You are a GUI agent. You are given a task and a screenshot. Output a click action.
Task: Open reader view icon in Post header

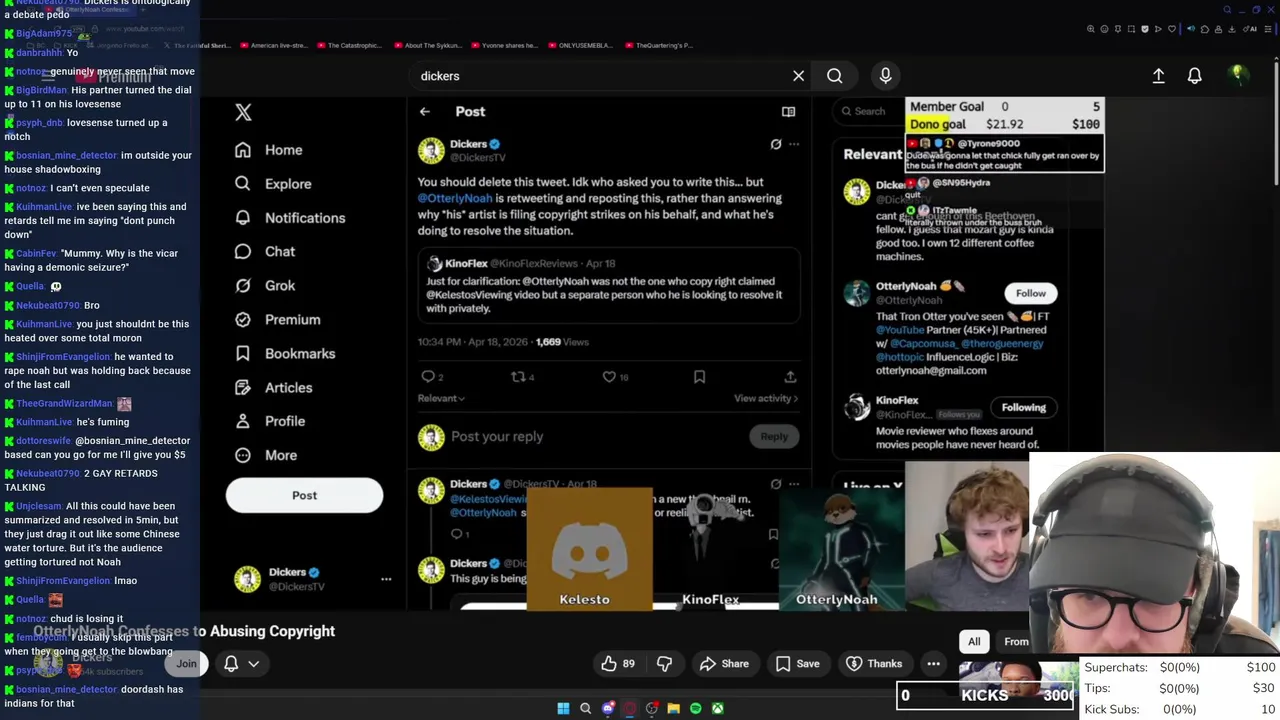click(x=788, y=112)
